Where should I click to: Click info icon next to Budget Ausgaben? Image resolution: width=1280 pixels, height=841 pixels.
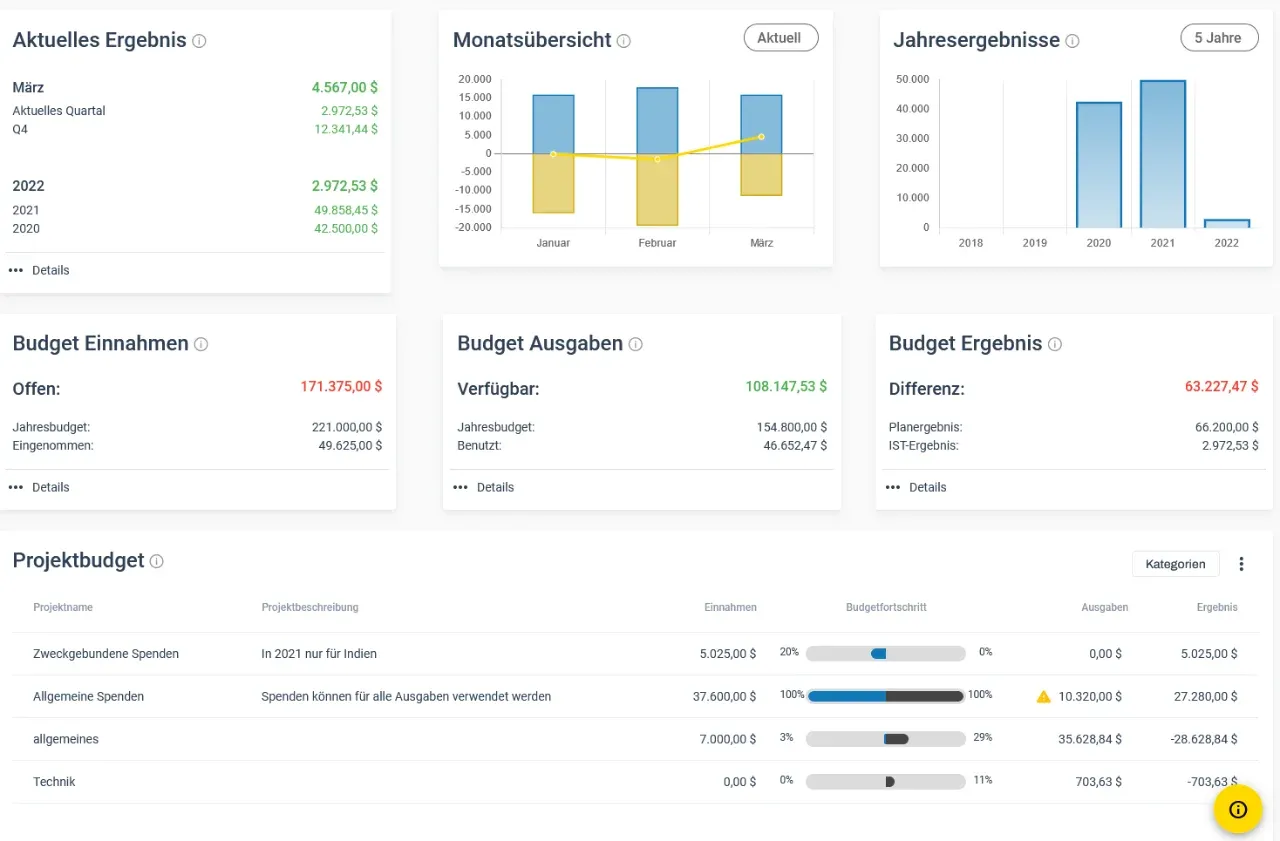pyautogui.click(x=635, y=344)
